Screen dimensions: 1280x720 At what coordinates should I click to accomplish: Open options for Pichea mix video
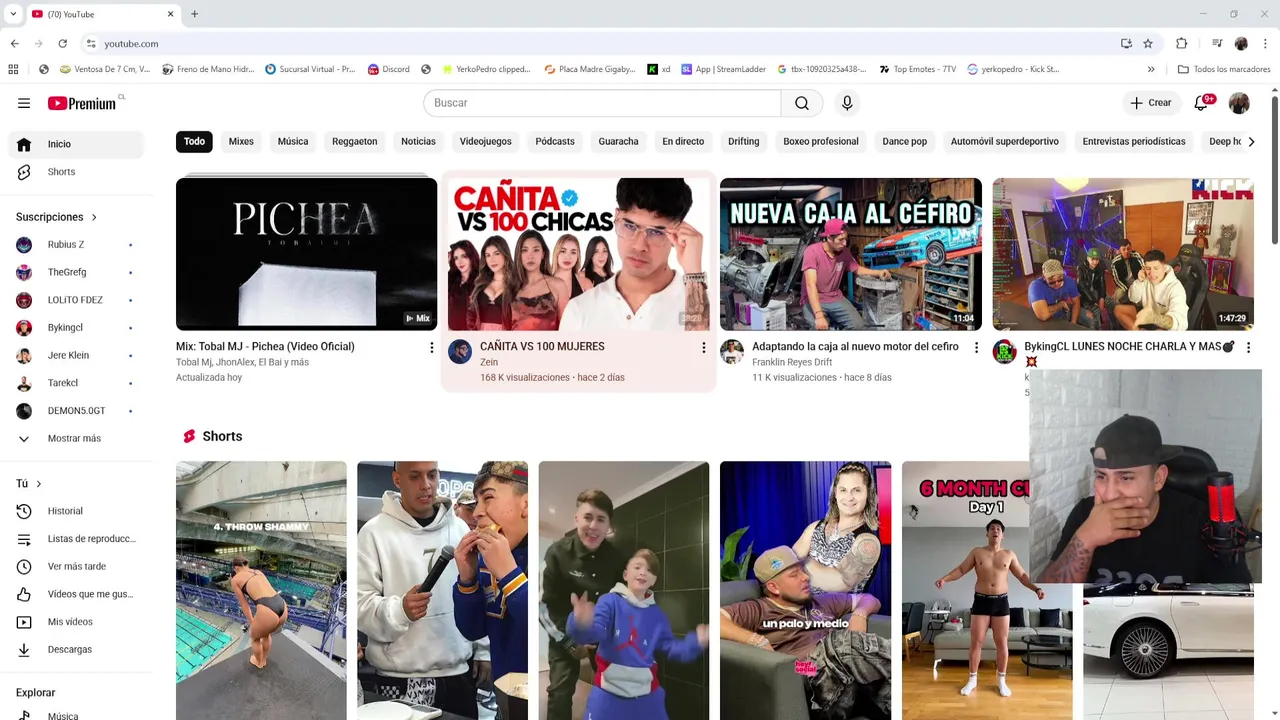[x=432, y=347]
